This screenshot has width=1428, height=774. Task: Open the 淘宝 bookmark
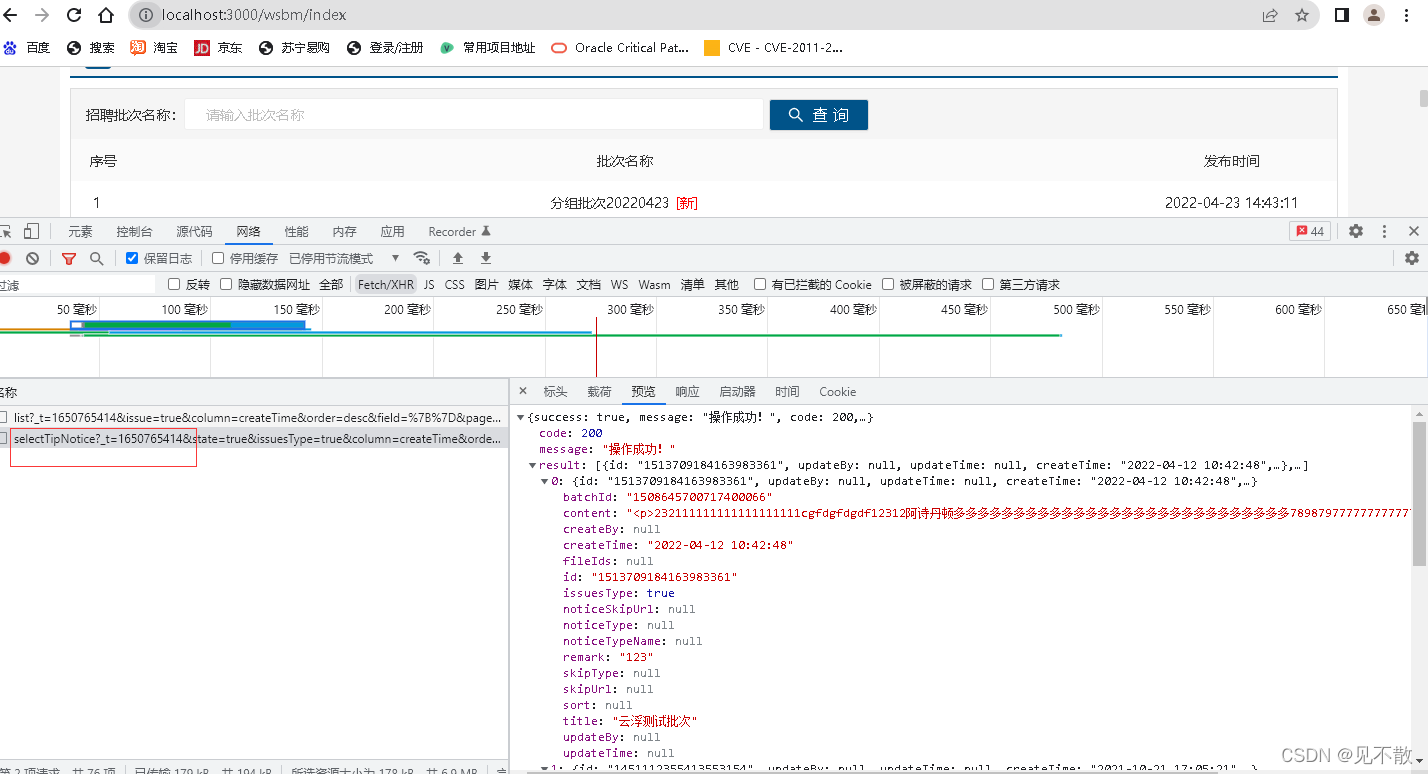[x=154, y=47]
